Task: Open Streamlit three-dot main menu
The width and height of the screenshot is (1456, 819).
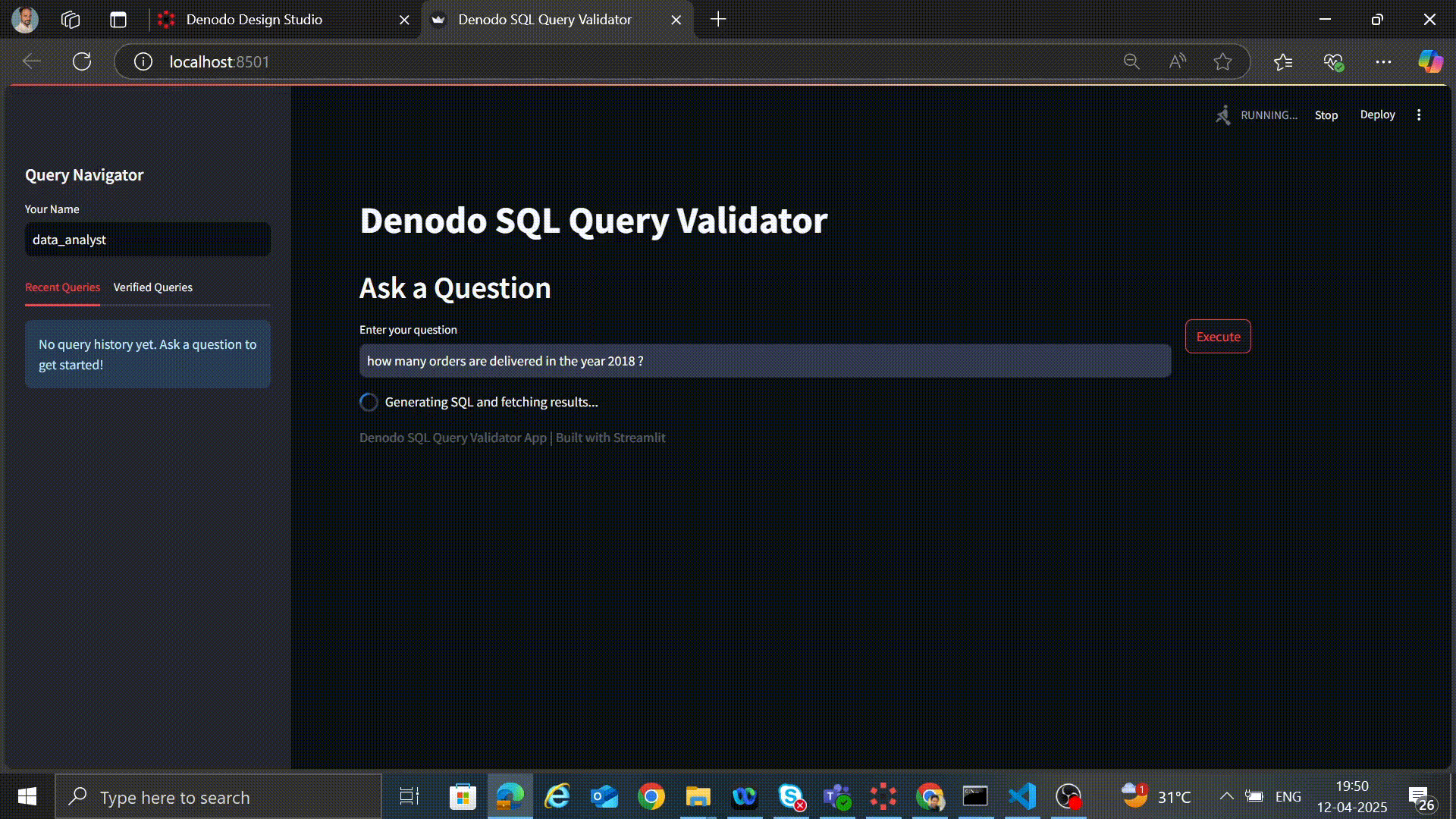Action: (1419, 115)
